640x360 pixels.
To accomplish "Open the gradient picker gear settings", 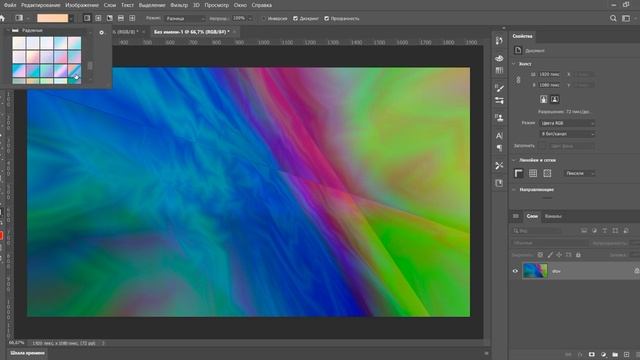I will coord(102,33).
